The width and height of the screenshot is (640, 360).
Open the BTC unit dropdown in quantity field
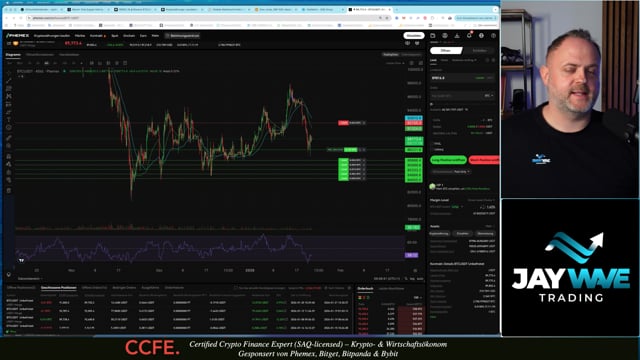tap(489, 96)
